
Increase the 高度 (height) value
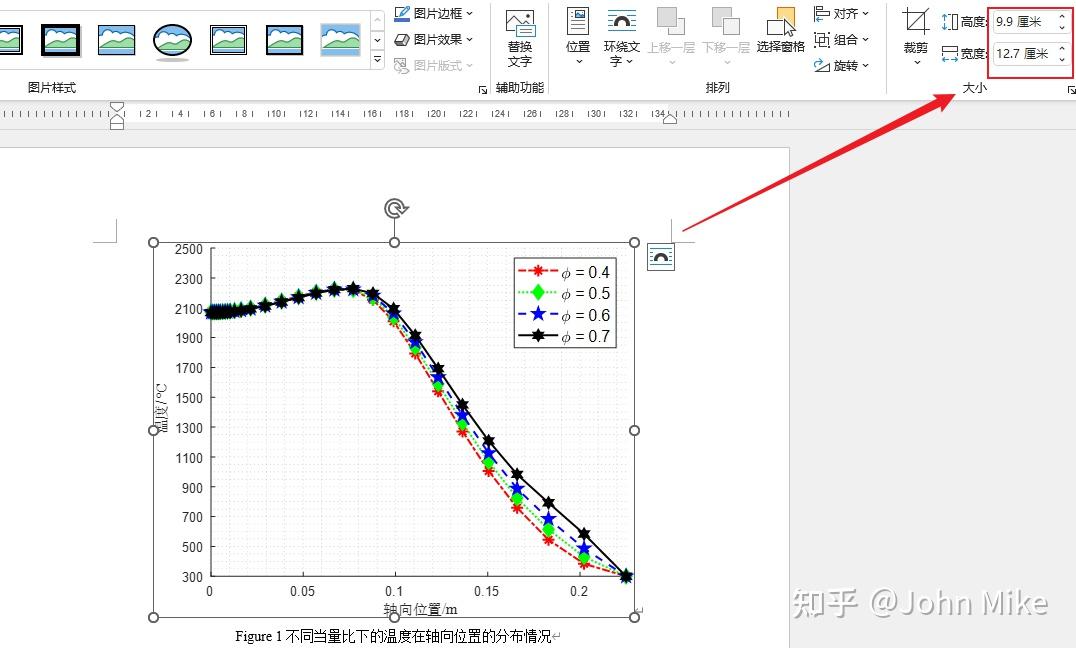[x=1062, y=16]
